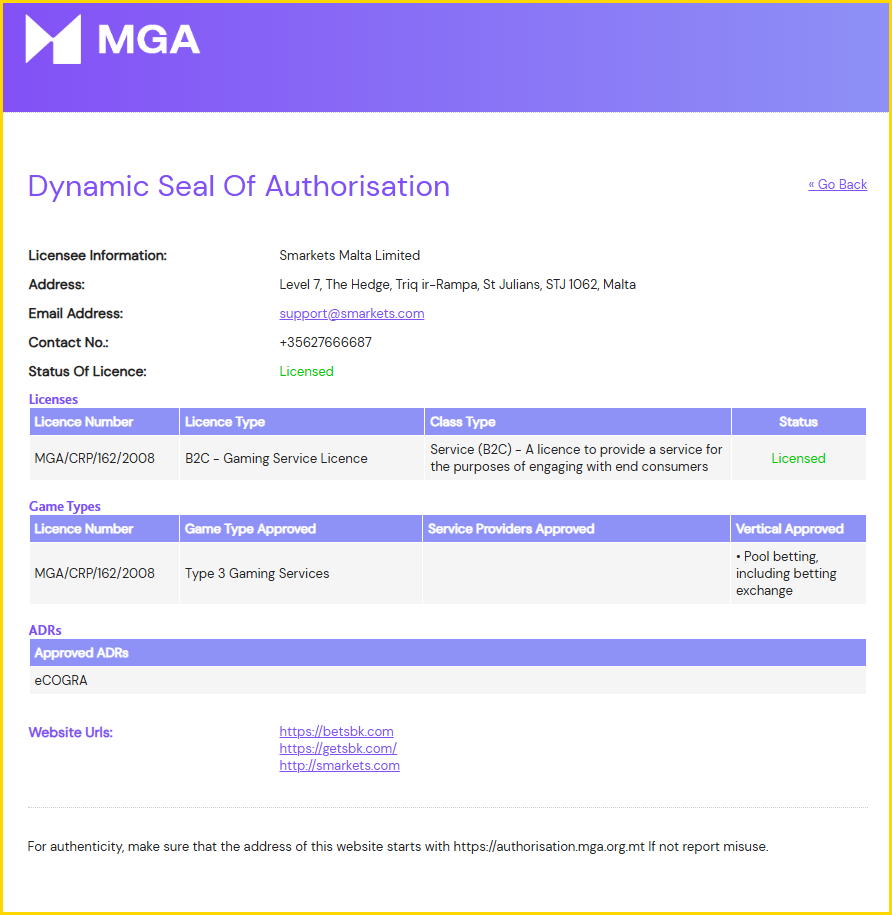This screenshot has width=892, height=915.
Task: Click the Licence Number header in Game Types table
Action: coord(104,529)
